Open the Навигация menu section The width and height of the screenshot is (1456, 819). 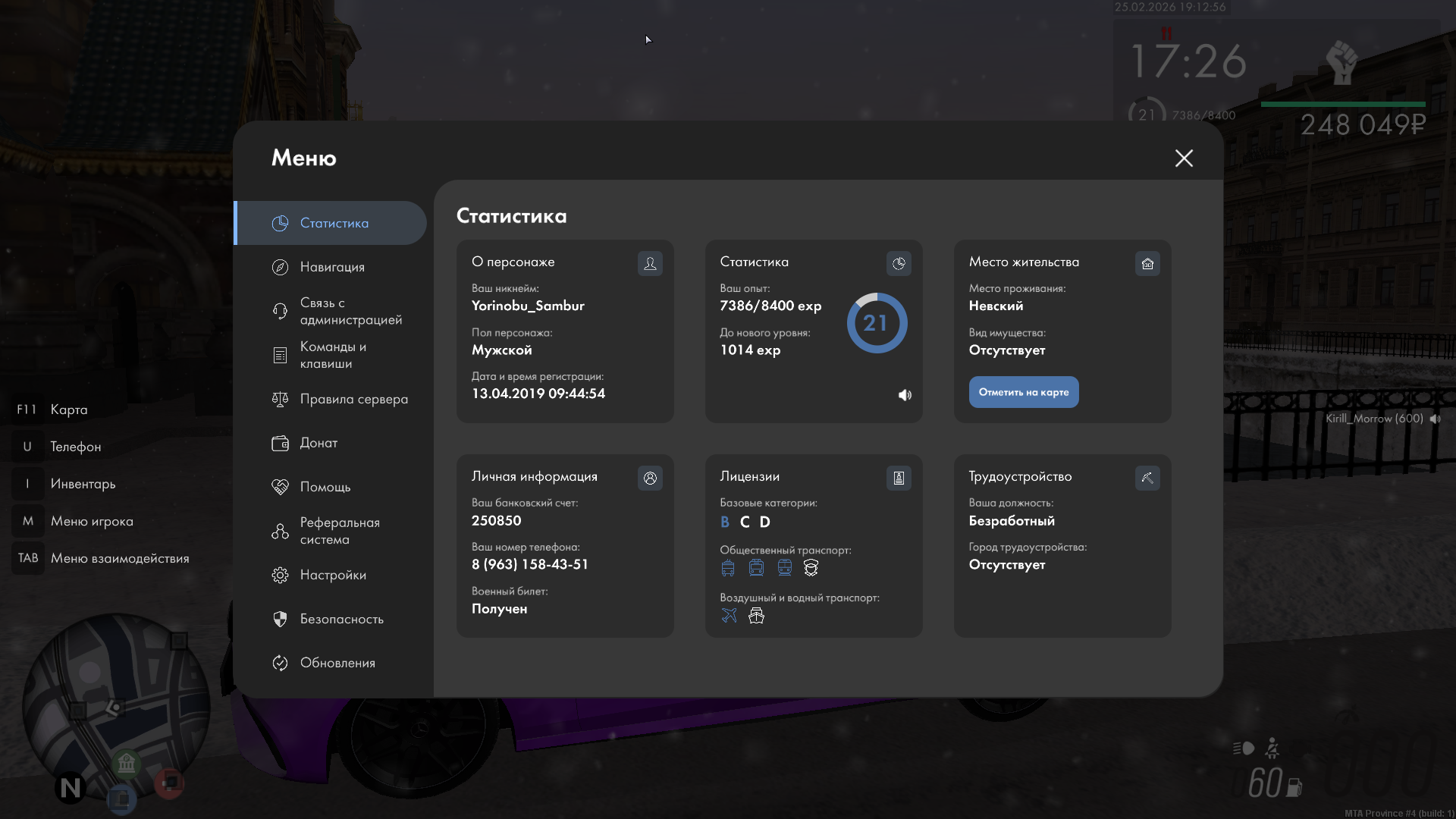tap(331, 267)
